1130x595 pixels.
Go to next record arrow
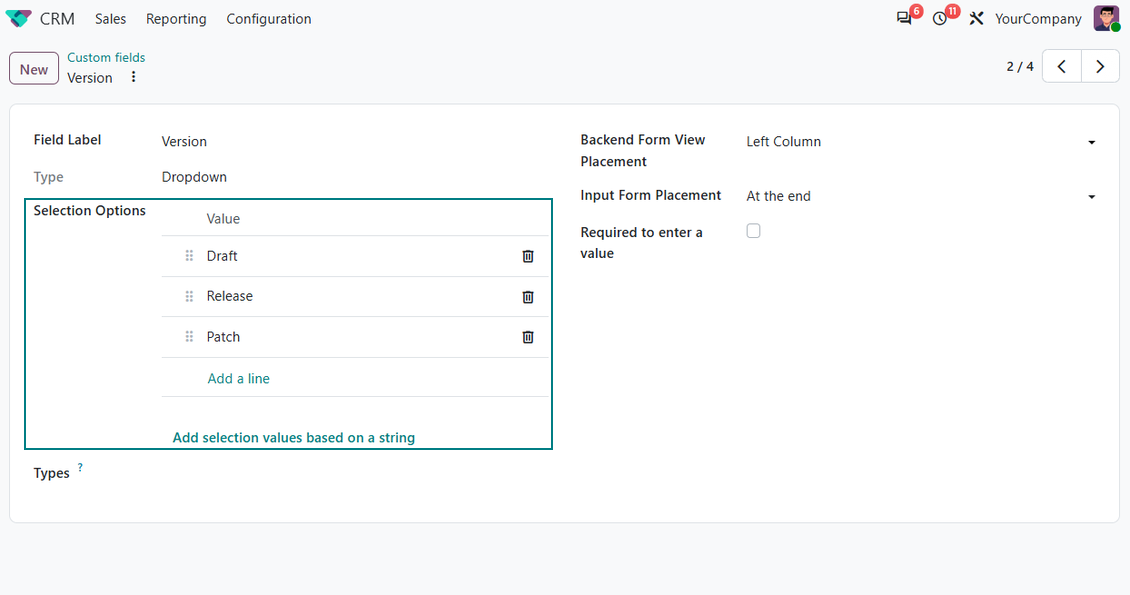point(1100,67)
